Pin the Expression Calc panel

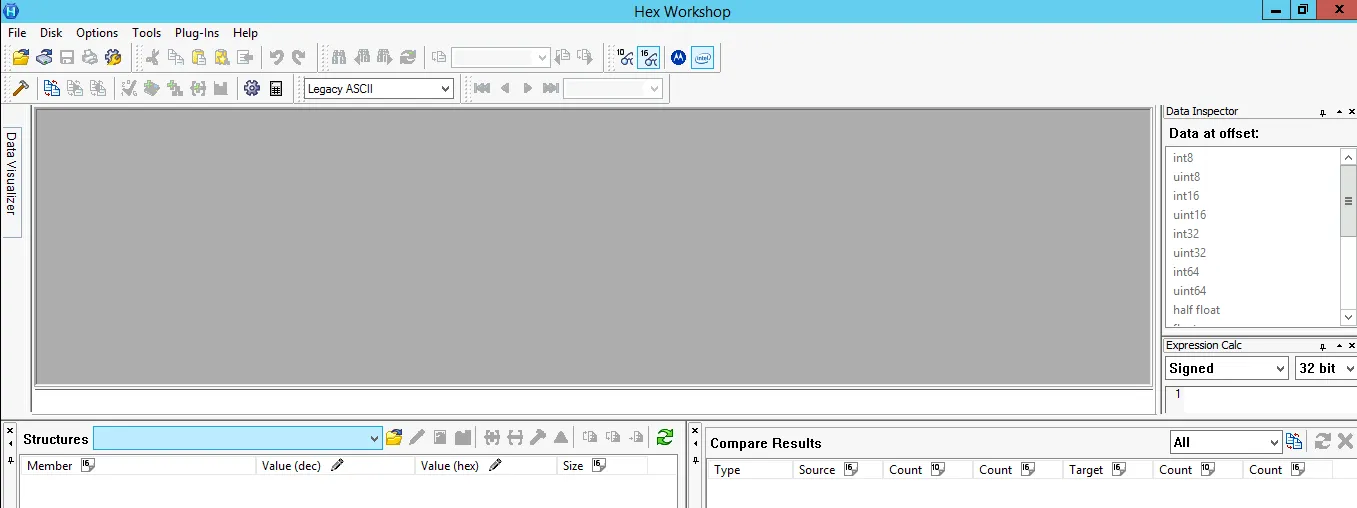pos(1322,346)
